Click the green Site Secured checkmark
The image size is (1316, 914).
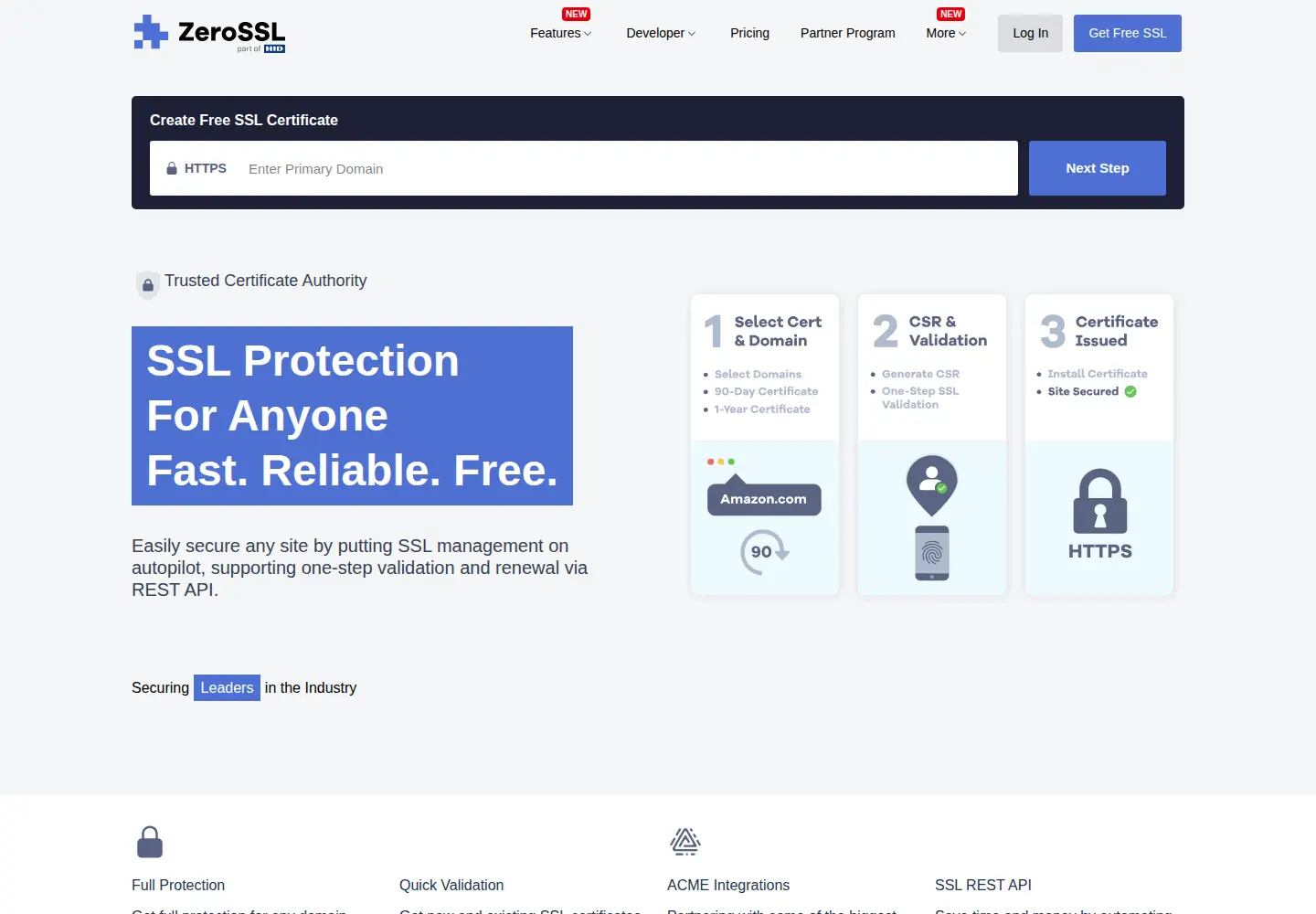[x=1130, y=391]
